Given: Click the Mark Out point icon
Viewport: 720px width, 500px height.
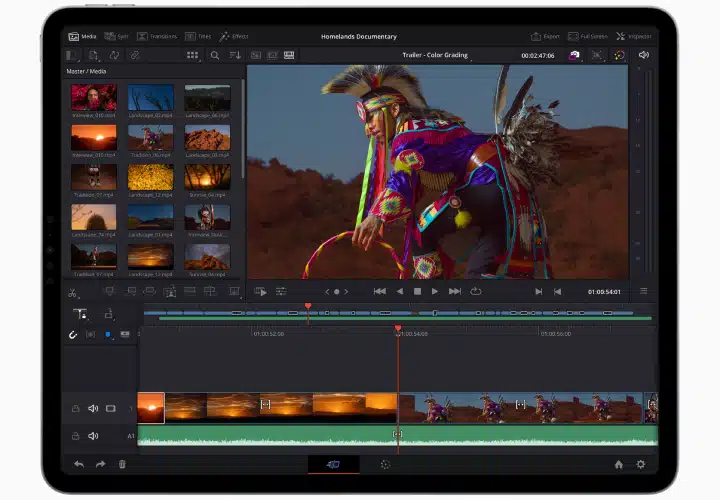Looking at the screenshot, I should click(557, 292).
